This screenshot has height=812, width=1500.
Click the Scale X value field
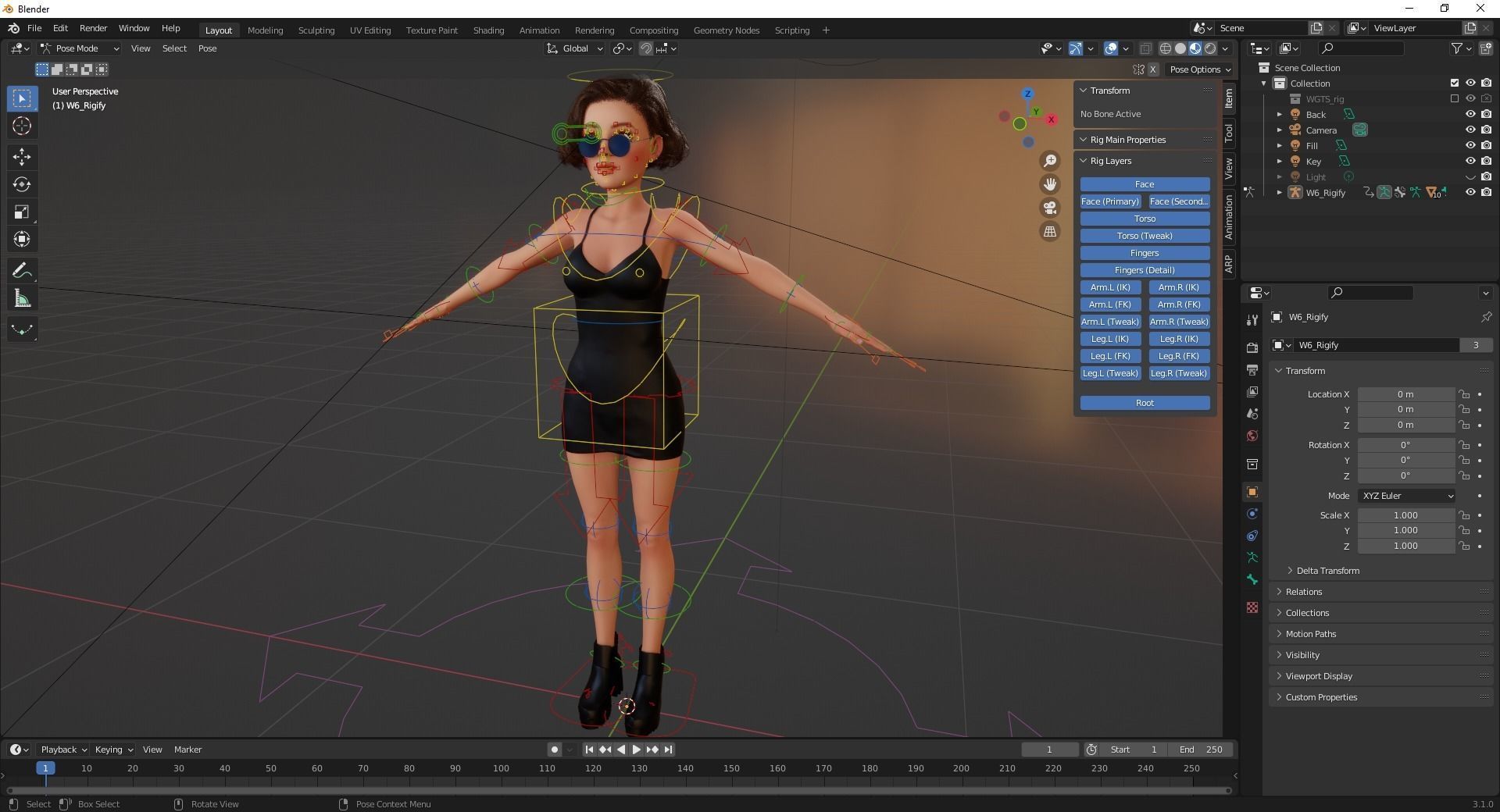(1406, 515)
